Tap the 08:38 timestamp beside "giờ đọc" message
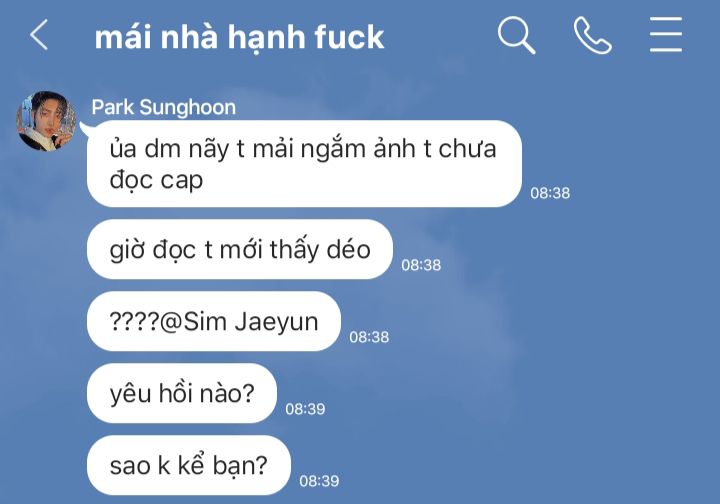 point(421,265)
